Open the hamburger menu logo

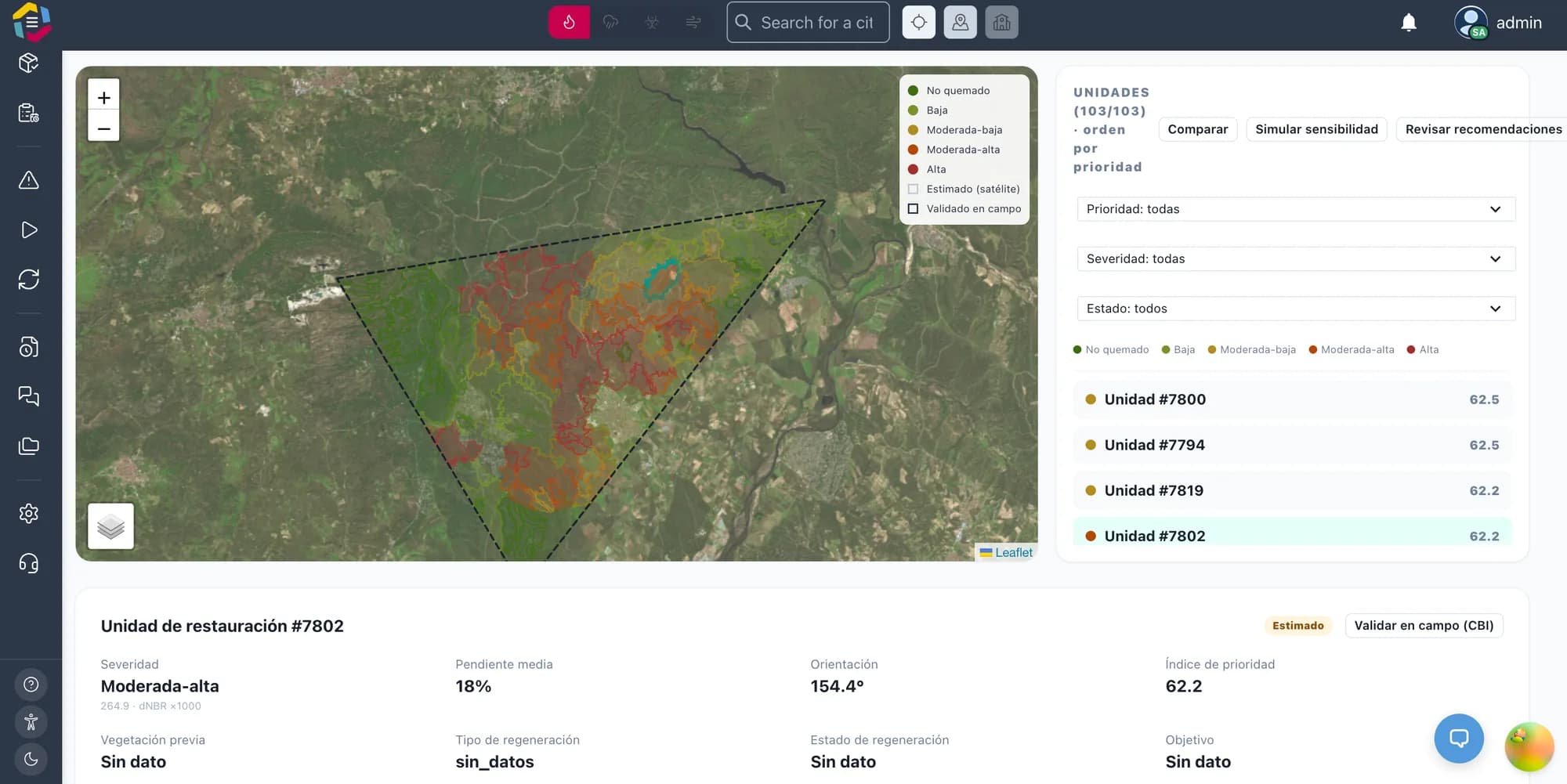[32, 21]
